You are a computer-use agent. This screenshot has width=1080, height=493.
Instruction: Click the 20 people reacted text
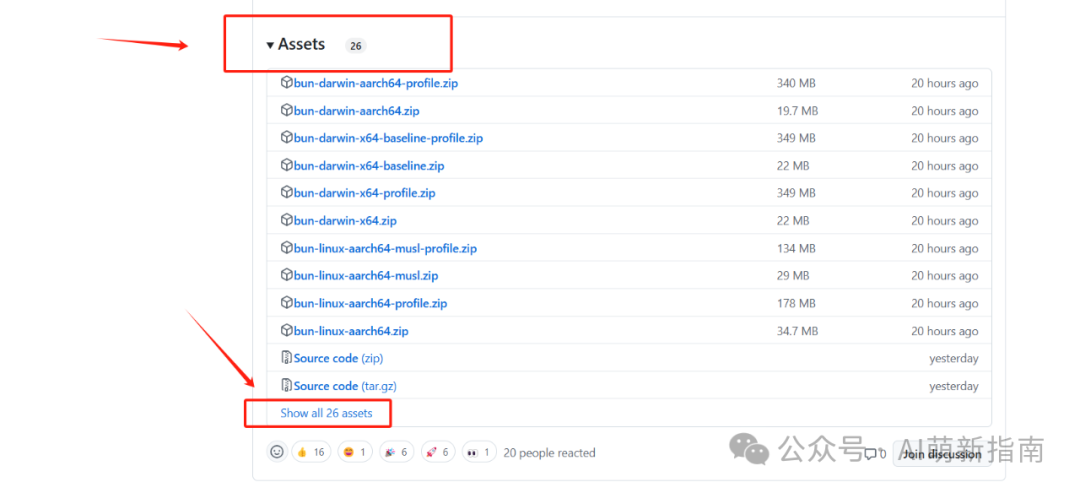(549, 453)
